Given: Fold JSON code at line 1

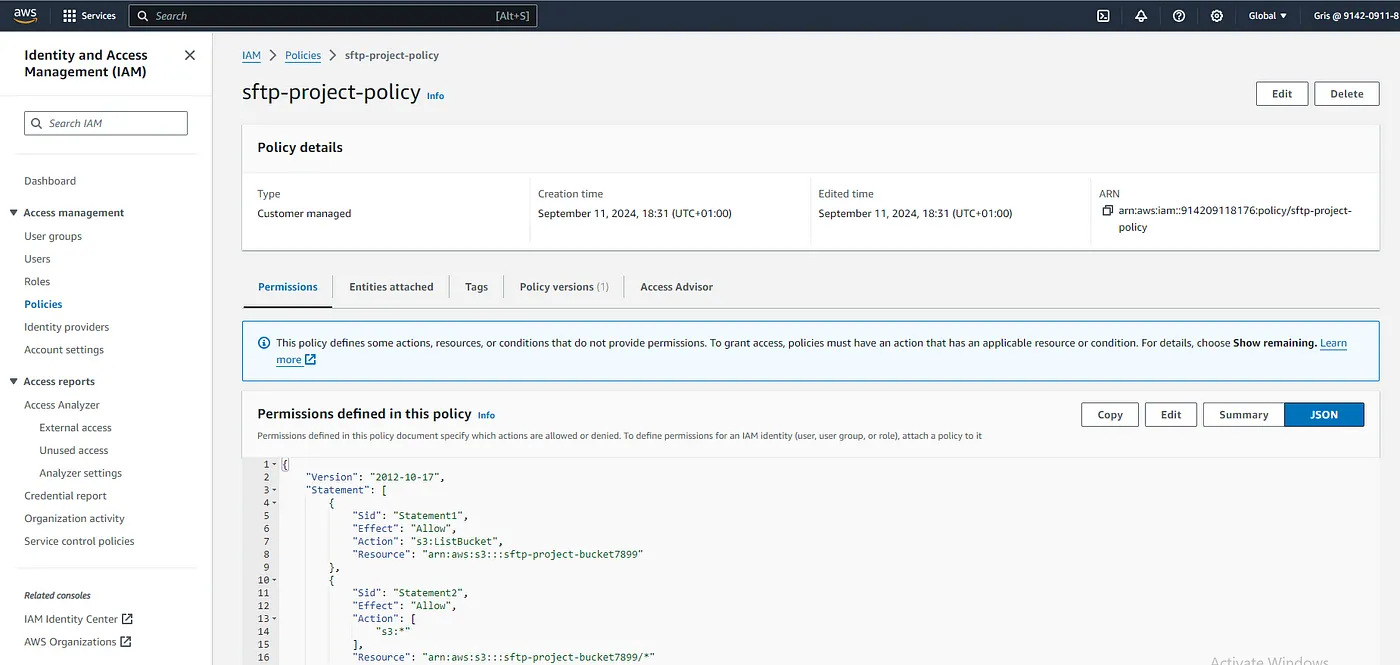Looking at the screenshot, I should pyautogui.click(x=275, y=465).
